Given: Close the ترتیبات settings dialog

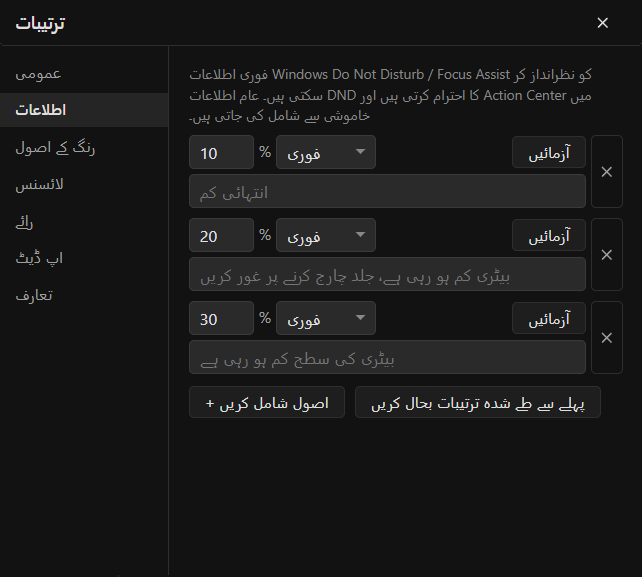Looking at the screenshot, I should (x=602, y=23).
